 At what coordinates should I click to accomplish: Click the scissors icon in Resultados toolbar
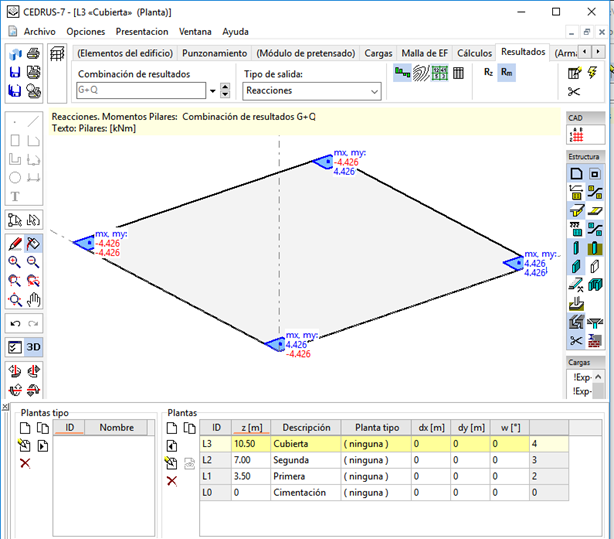tap(573, 93)
